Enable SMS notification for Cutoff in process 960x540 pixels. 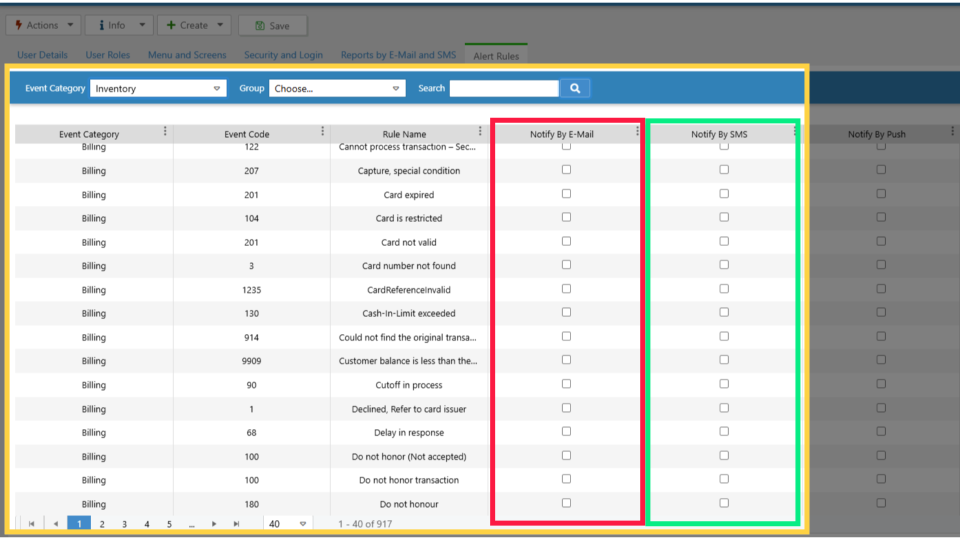(x=724, y=384)
